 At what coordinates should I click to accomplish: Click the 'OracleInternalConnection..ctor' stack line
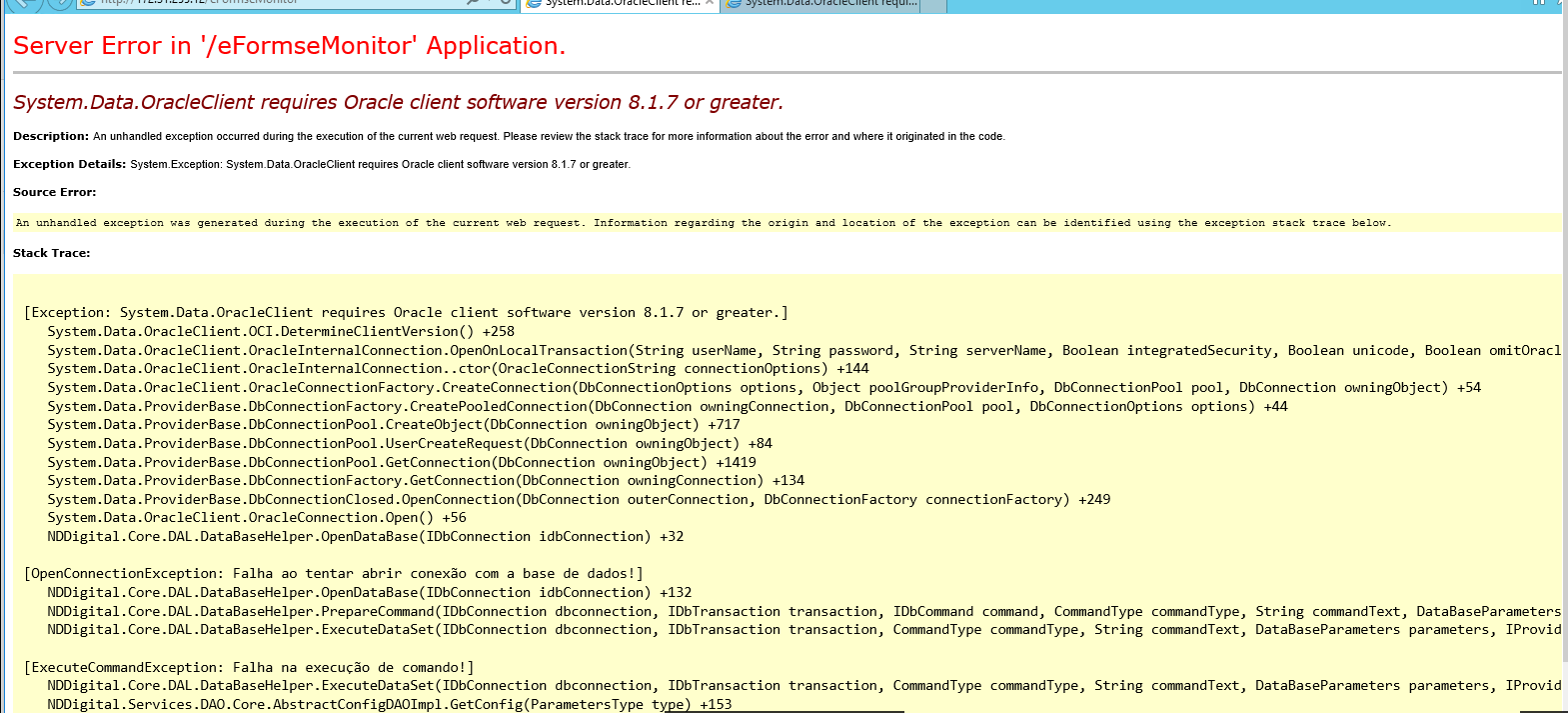point(458,368)
